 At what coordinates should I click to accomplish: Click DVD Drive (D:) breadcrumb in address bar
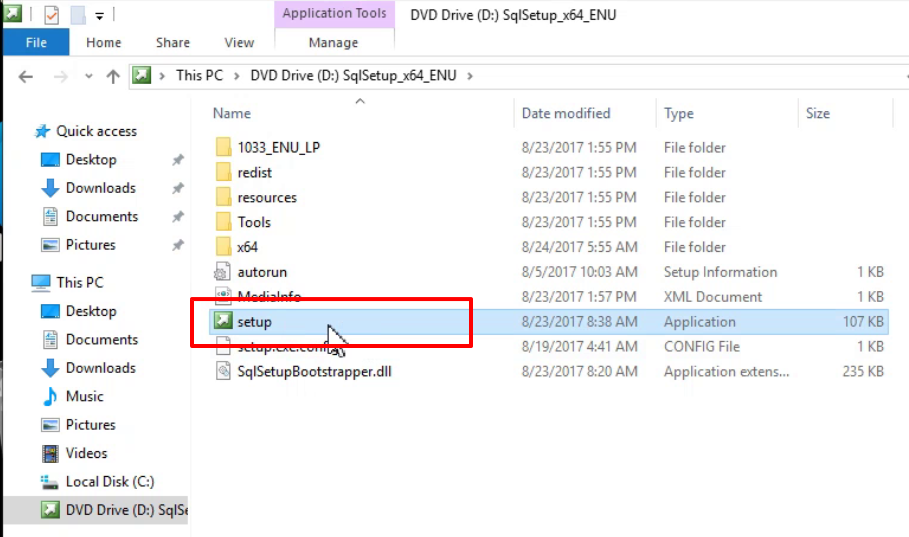tap(353, 75)
